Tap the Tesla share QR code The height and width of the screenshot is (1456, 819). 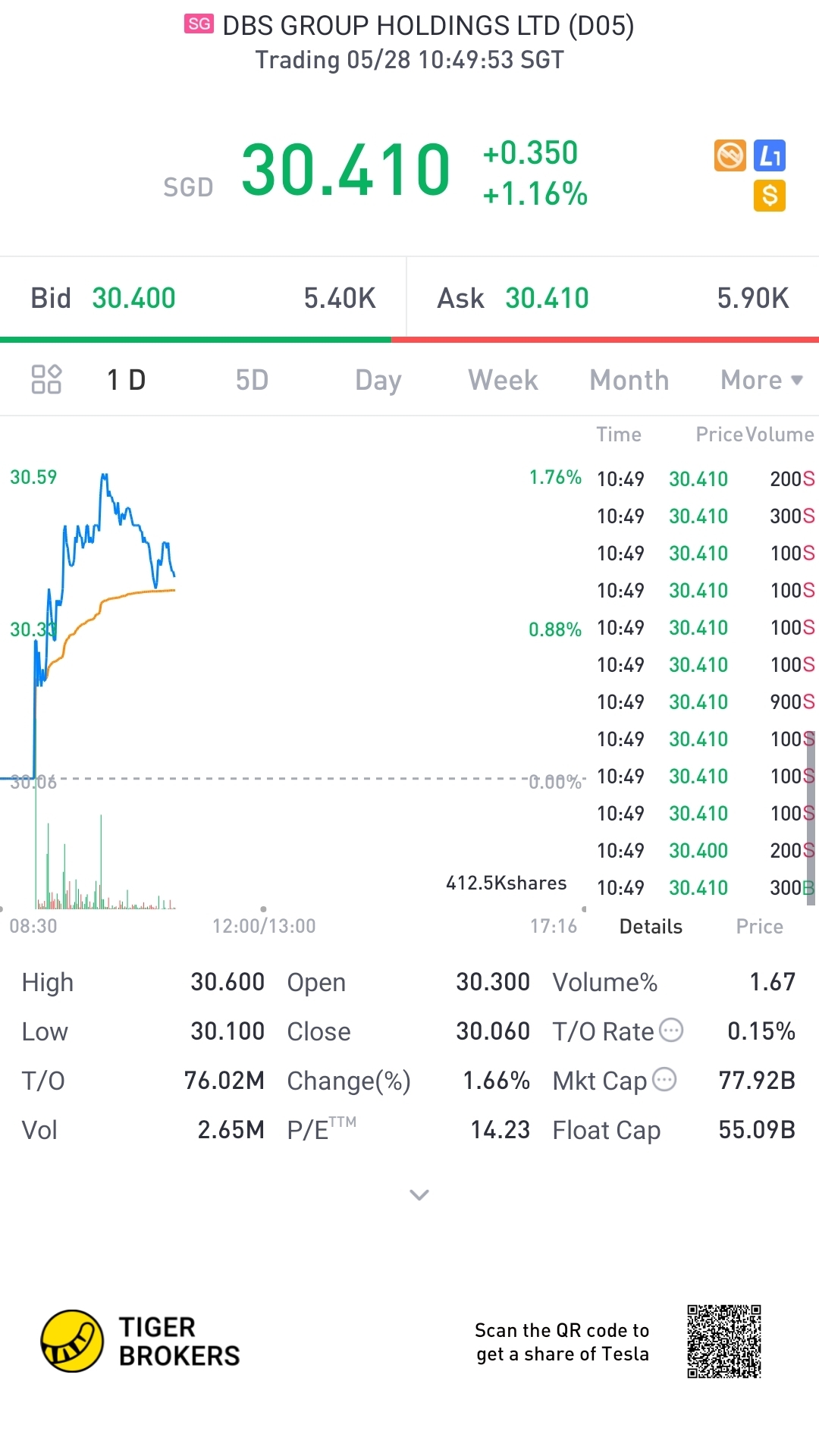click(x=724, y=1341)
